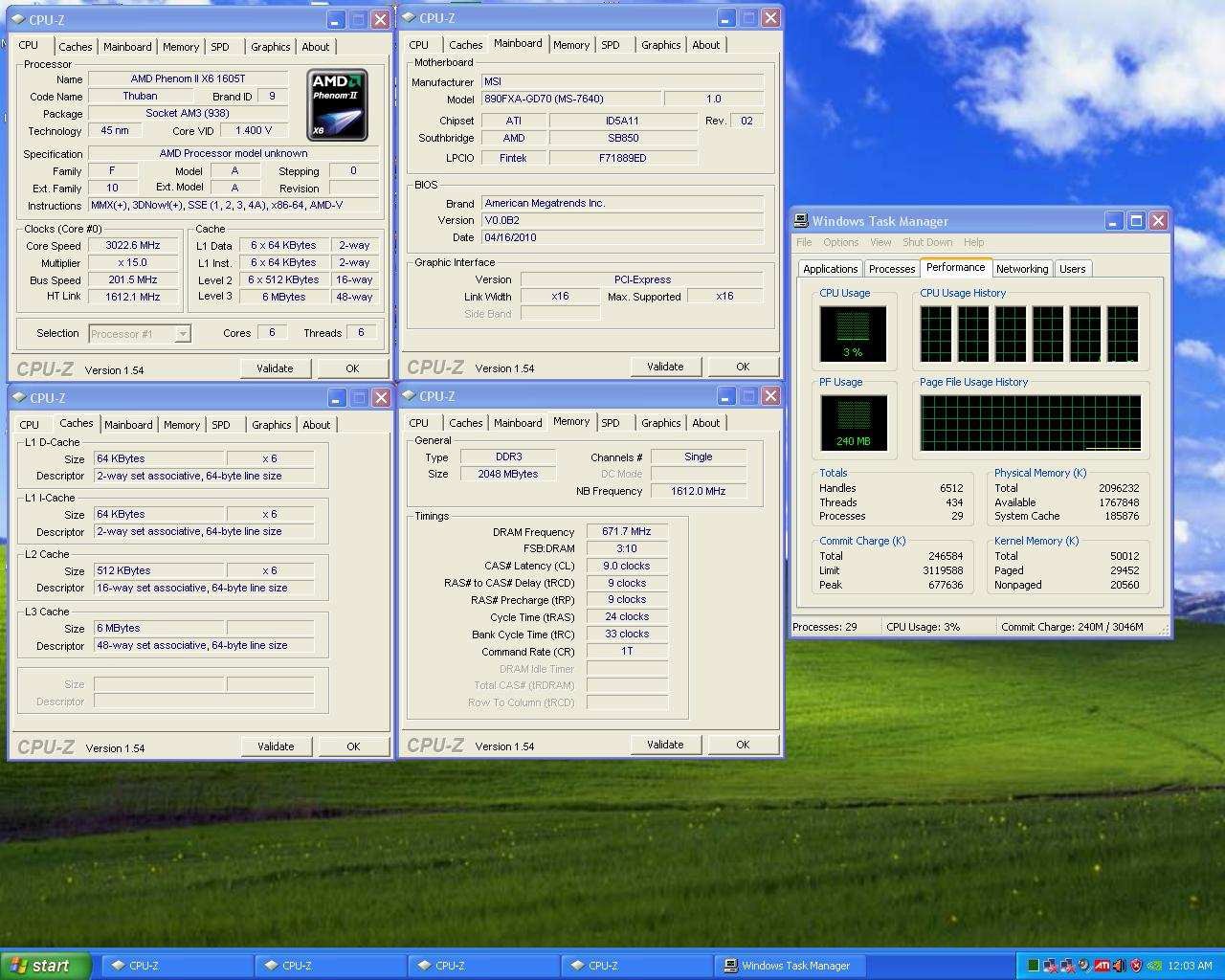Click OK in CPU-Z processor window

click(352, 368)
